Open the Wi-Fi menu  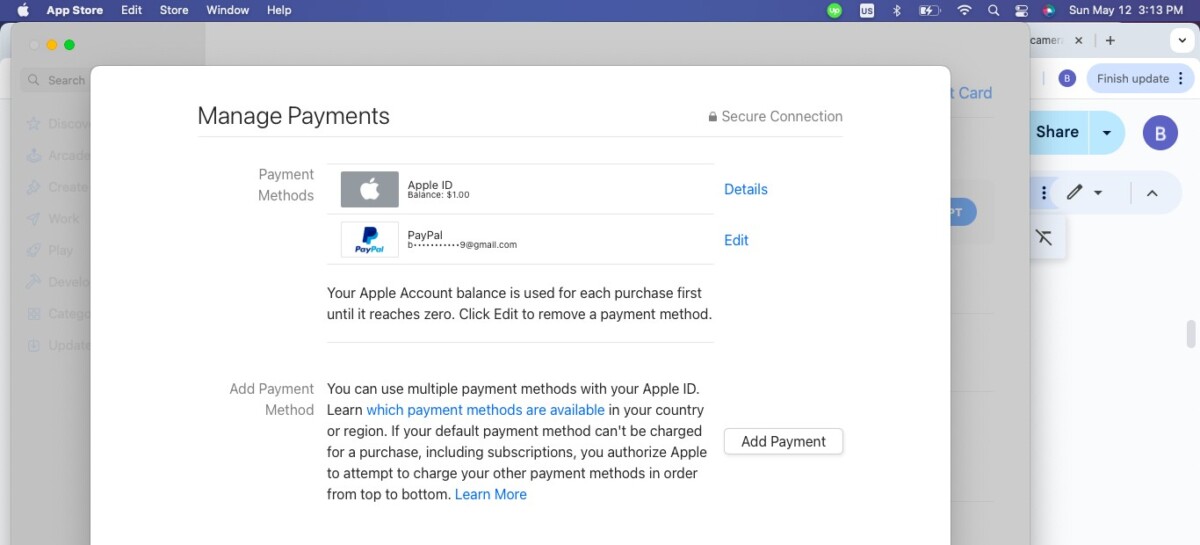pyautogui.click(x=964, y=10)
